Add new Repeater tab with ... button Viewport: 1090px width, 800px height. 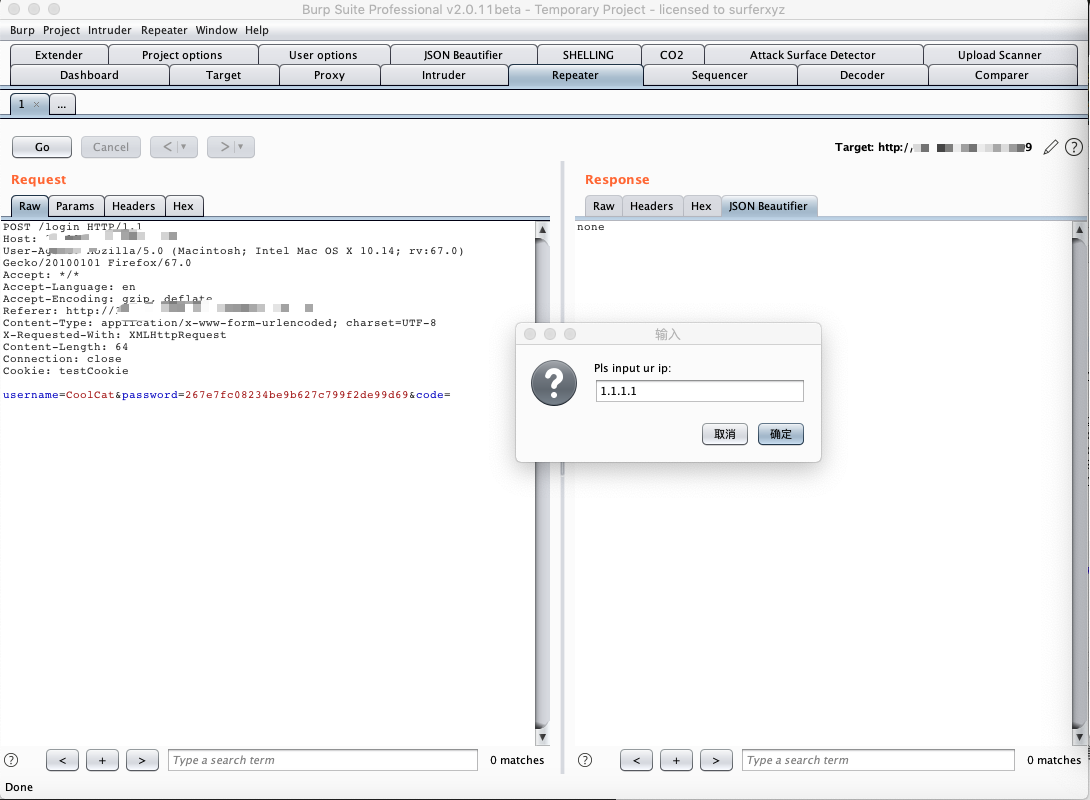[62, 104]
